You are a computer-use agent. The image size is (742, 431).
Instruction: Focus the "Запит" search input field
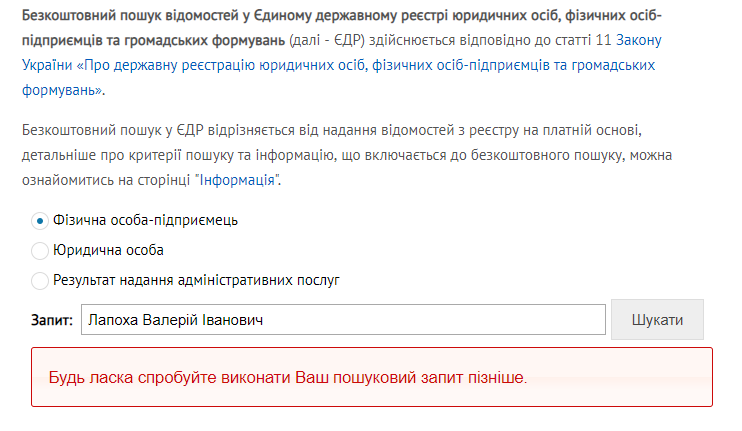[343, 320]
